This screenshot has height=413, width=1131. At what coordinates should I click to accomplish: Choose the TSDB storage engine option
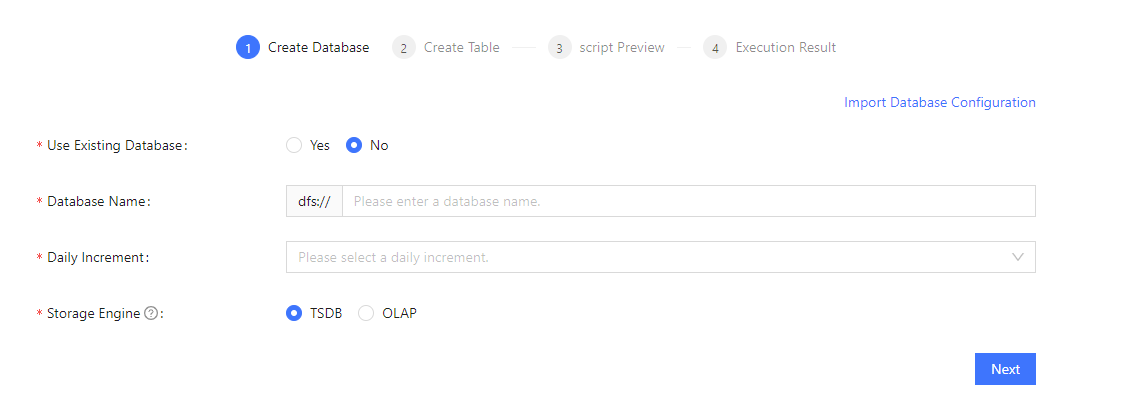pyautogui.click(x=294, y=313)
